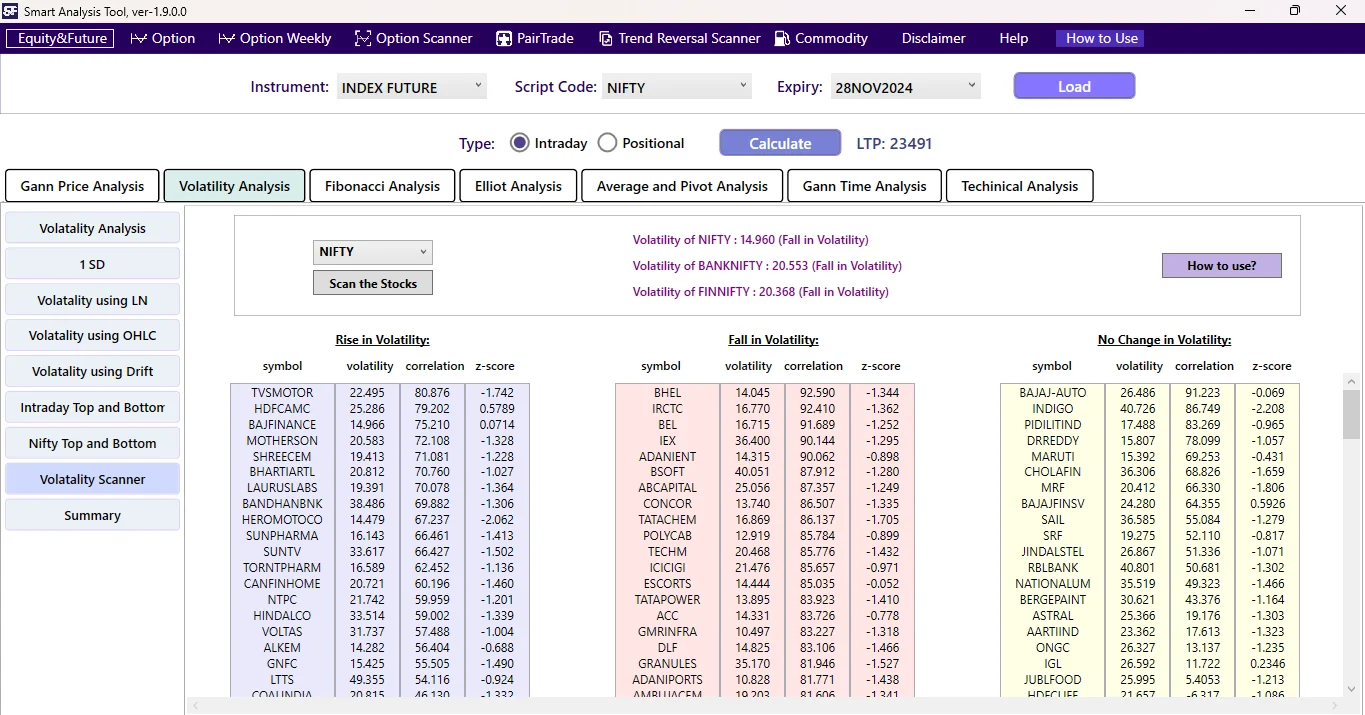The height and width of the screenshot is (715, 1365).
Task: Open the Gann Time Analysis tab
Action: tap(864, 185)
